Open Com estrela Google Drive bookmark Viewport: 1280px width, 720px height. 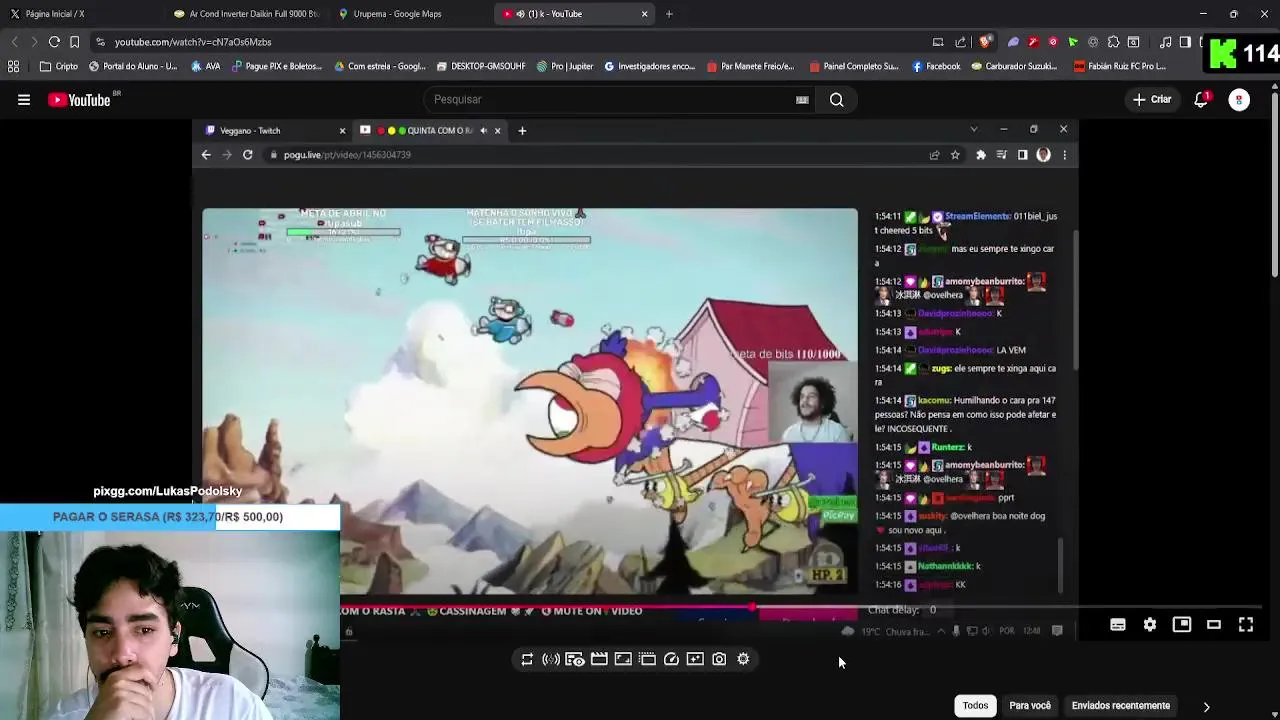click(381, 67)
